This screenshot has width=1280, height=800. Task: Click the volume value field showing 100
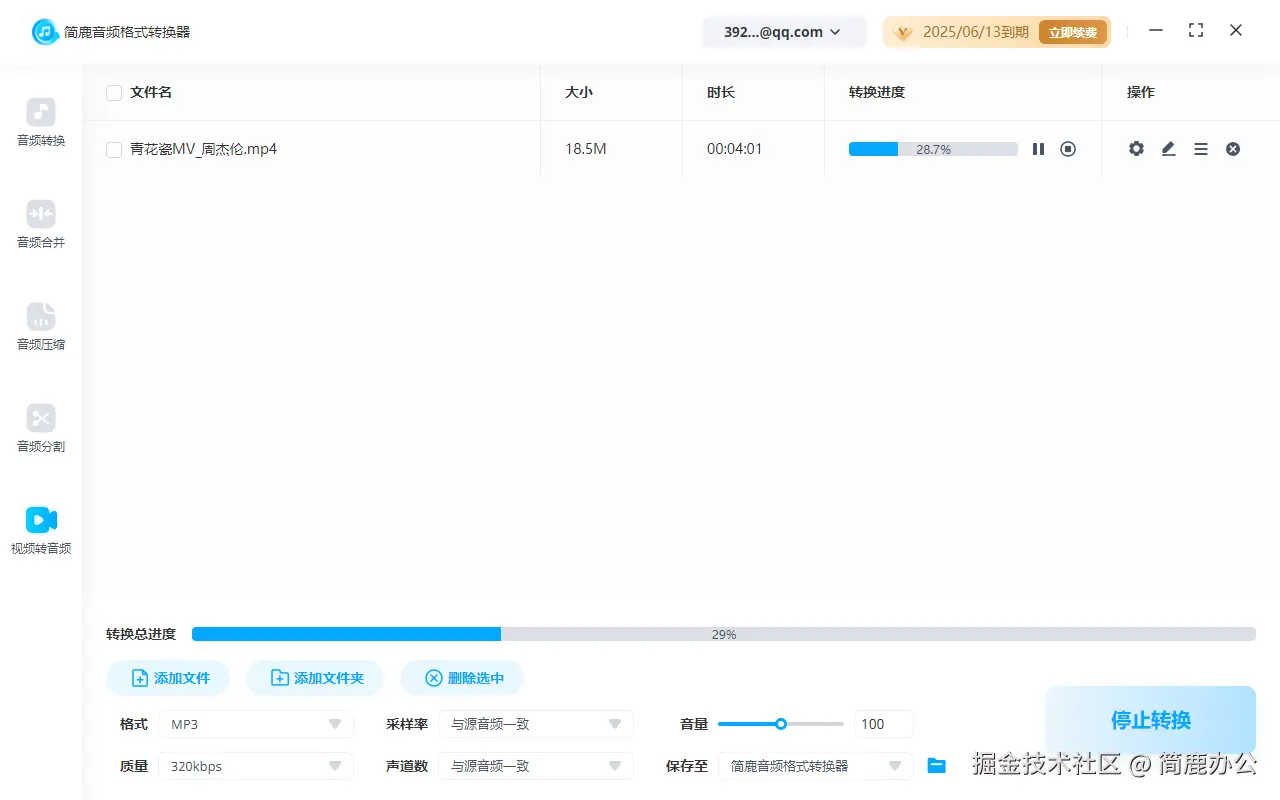pos(884,724)
